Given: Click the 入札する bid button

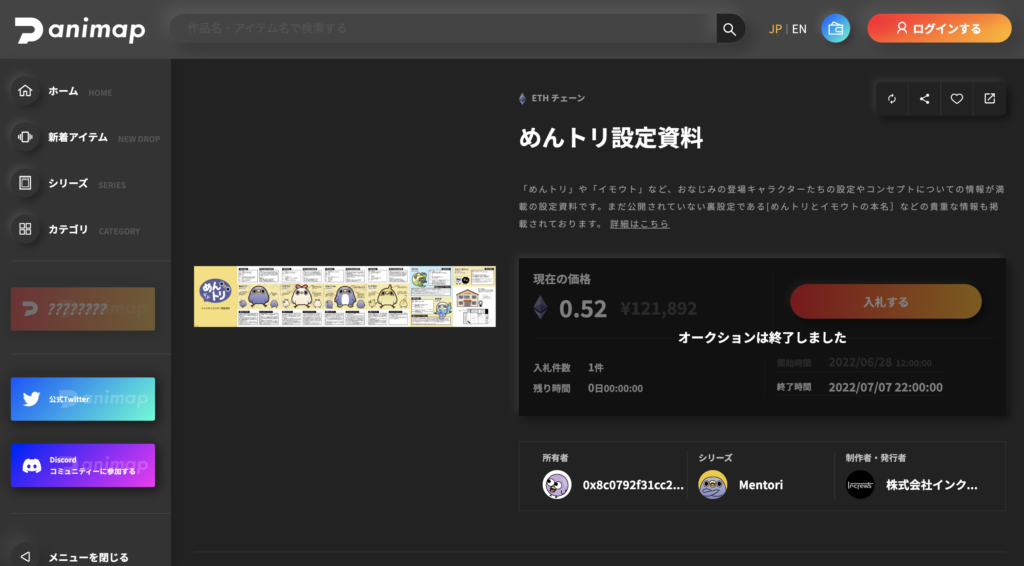Looking at the screenshot, I should pos(886,302).
